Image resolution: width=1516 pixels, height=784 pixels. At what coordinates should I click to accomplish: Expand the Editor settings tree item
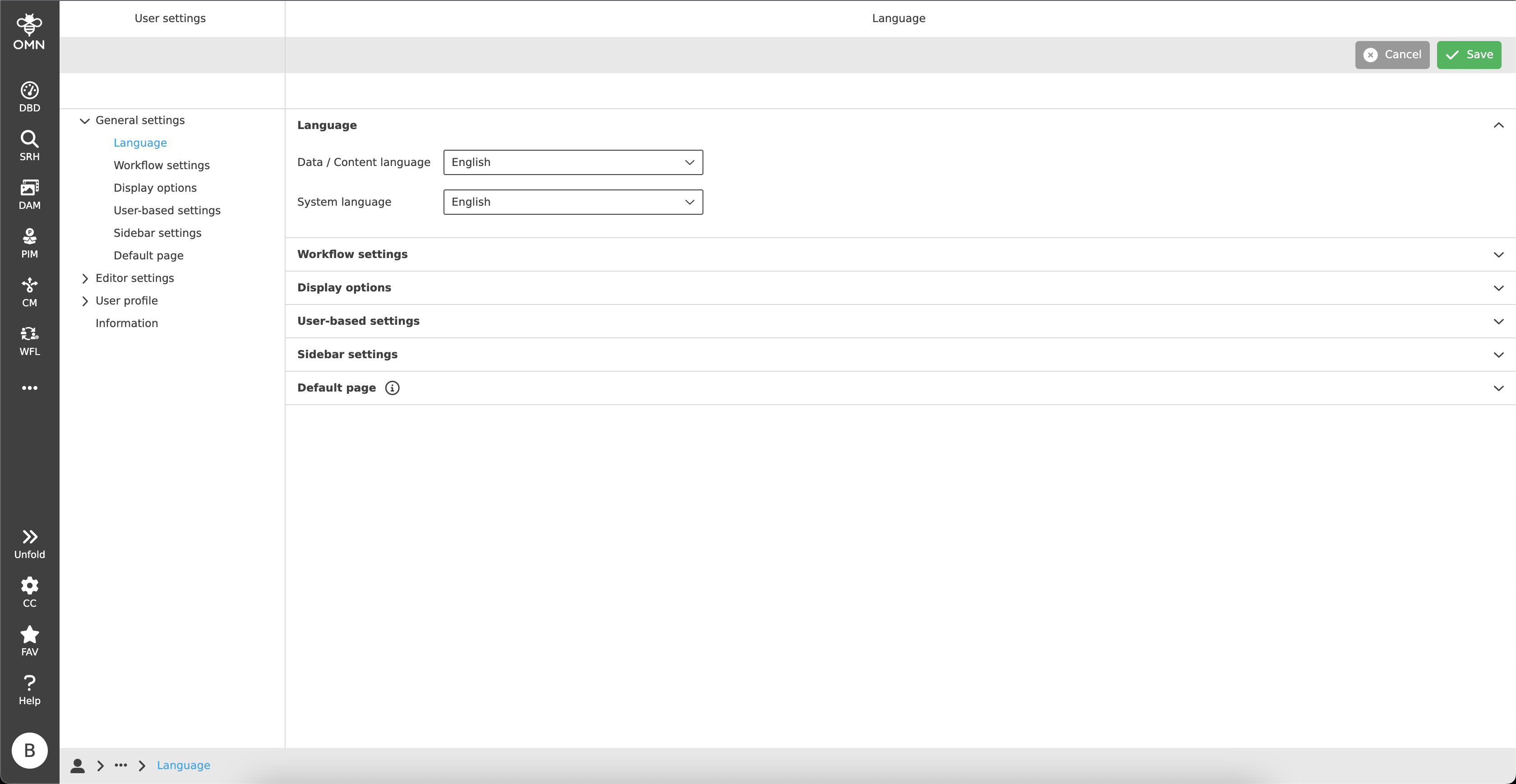[x=85, y=278]
